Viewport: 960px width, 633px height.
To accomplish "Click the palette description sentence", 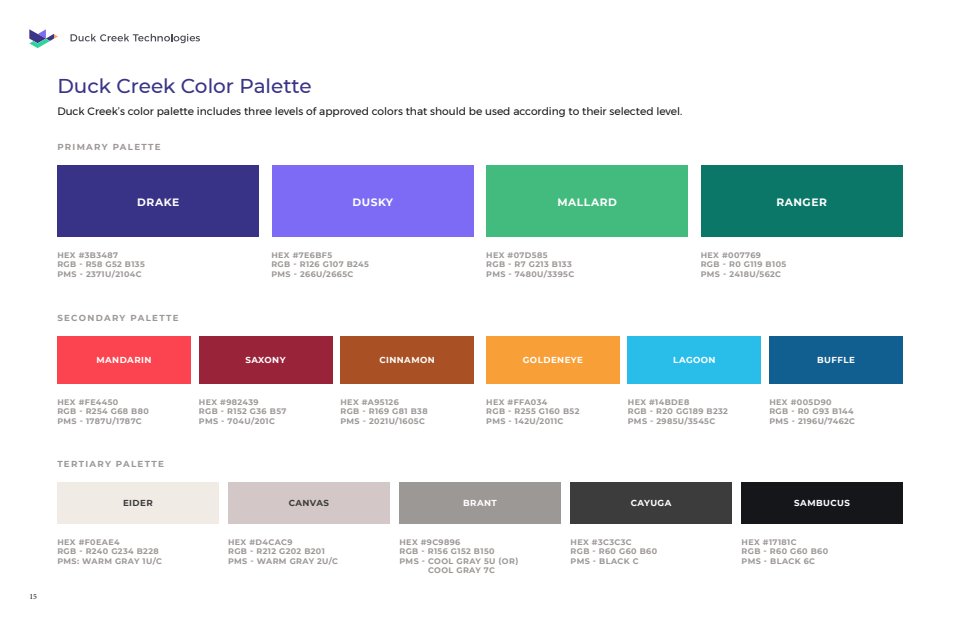I will [x=370, y=111].
